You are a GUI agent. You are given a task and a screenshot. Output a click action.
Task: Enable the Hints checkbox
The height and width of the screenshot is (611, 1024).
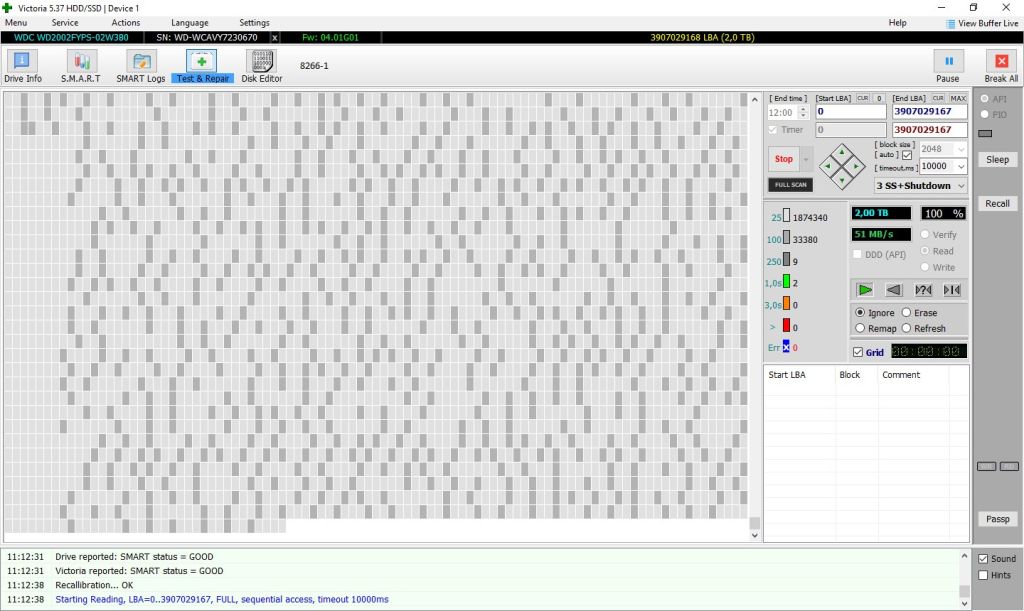983,575
